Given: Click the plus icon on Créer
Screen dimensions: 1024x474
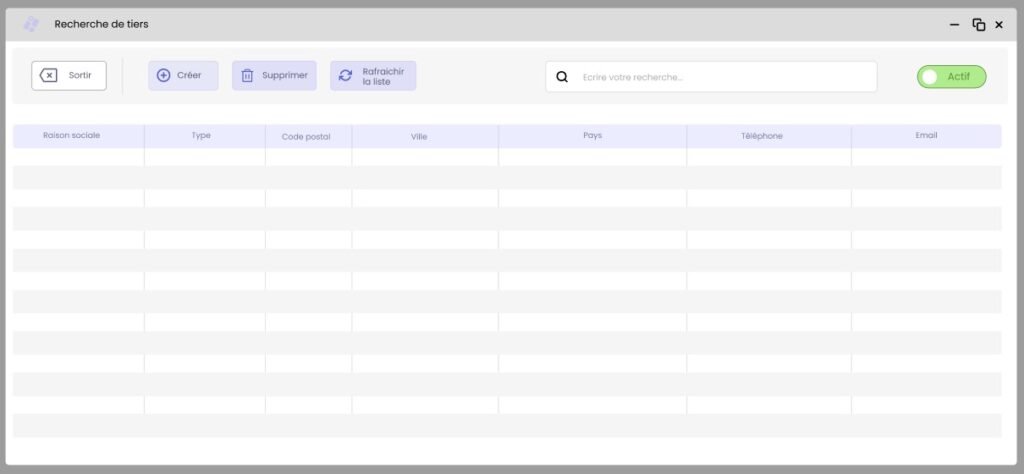Looking at the screenshot, I should 164,75.
